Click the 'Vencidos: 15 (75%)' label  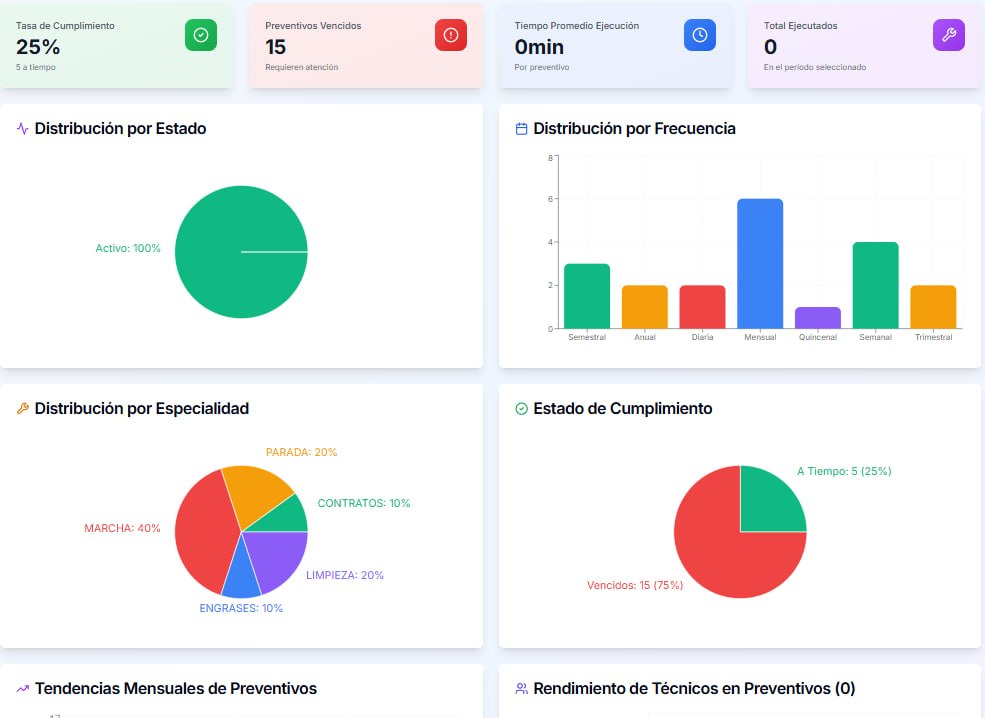[635, 585]
